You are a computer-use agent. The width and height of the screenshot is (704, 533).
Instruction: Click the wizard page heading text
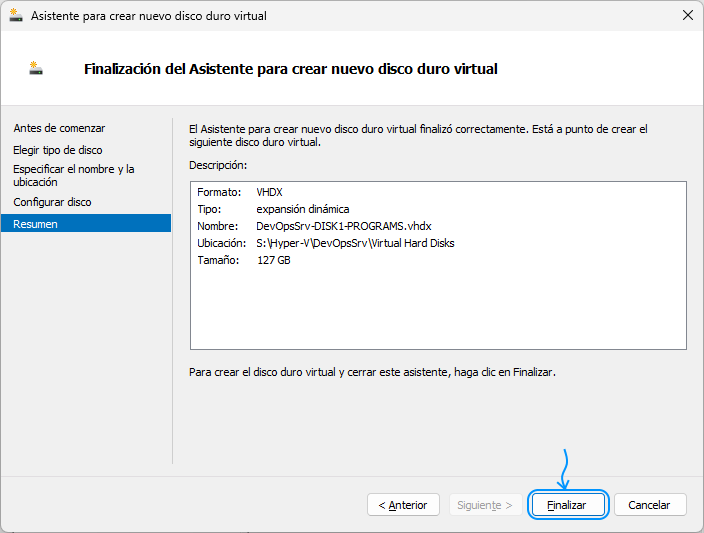291,69
